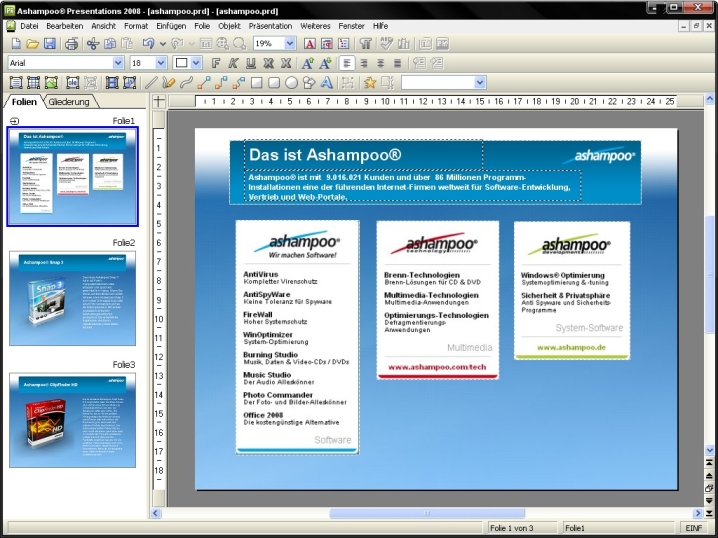Open the Arial font name dropdown
The height and width of the screenshot is (538, 718).
coord(118,63)
